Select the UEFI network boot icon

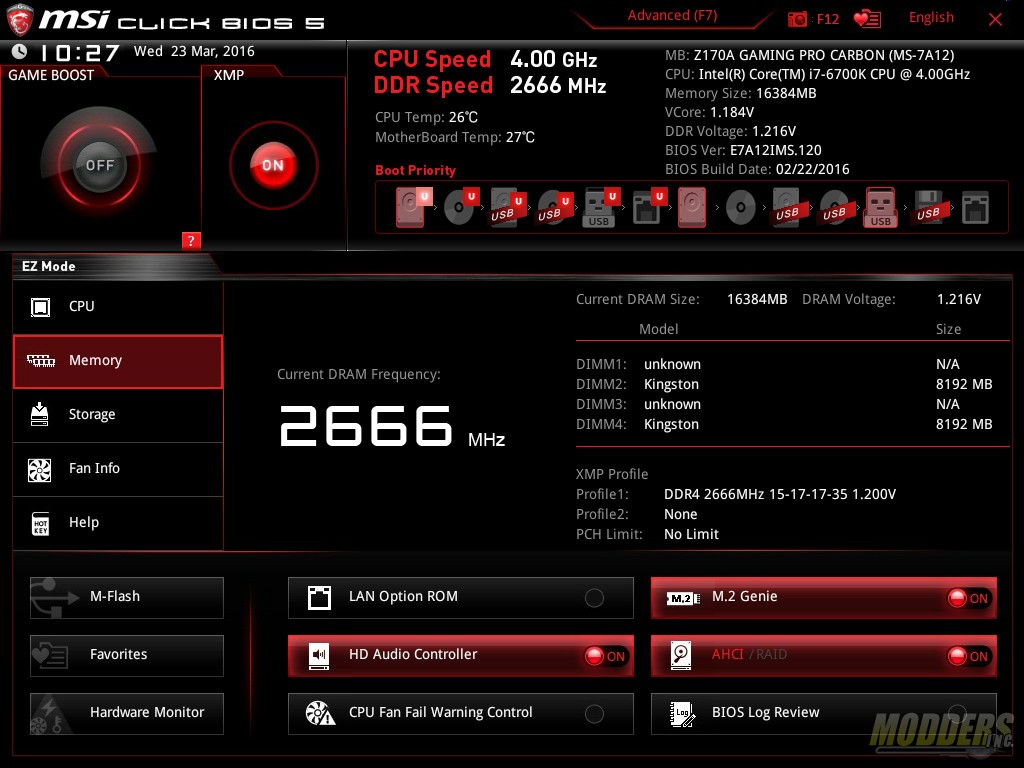pyautogui.click(x=649, y=207)
